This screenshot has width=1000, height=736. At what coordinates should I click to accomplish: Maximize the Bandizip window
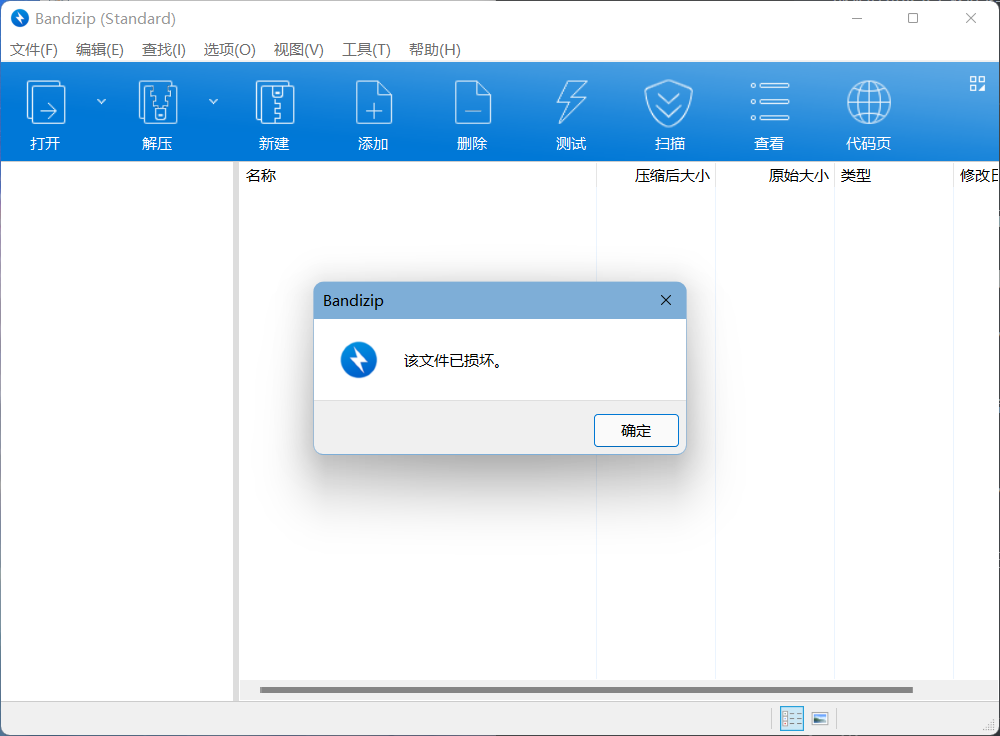[x=913, y=18]
